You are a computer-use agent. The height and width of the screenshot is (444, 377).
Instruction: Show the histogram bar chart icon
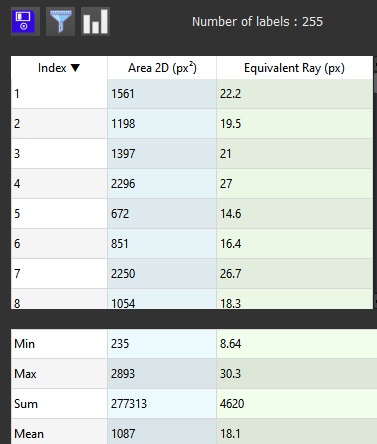95,22
